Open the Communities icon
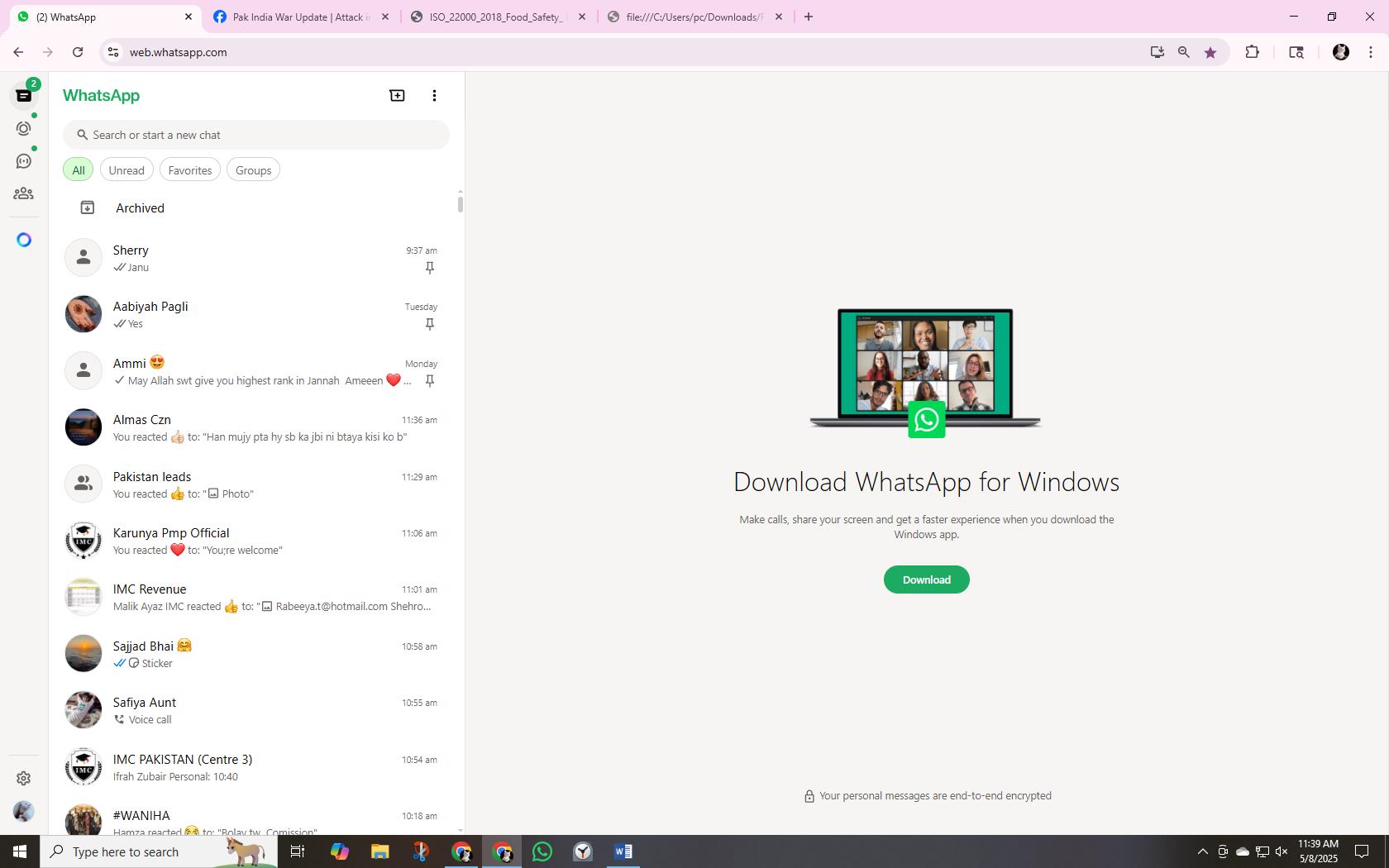This screenshot has width=1389, height=868. point(24,193)
